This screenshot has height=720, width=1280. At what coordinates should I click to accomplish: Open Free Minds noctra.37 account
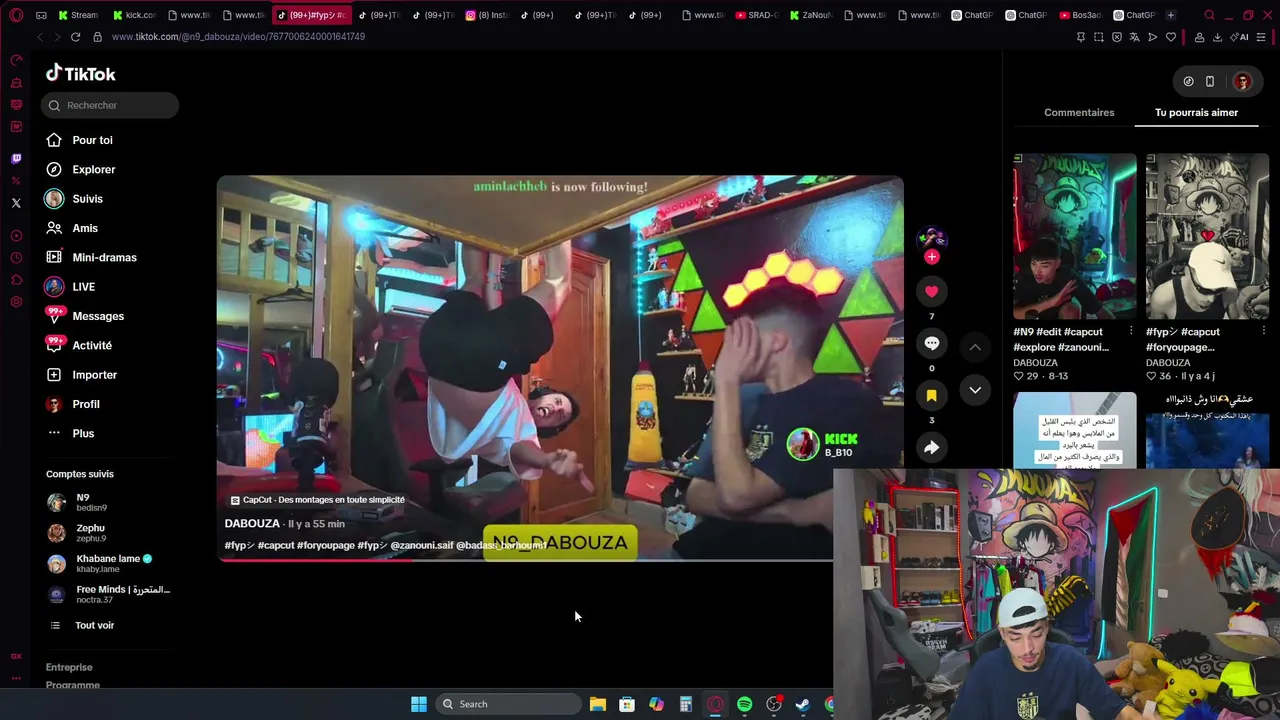(x=110, y=594)
